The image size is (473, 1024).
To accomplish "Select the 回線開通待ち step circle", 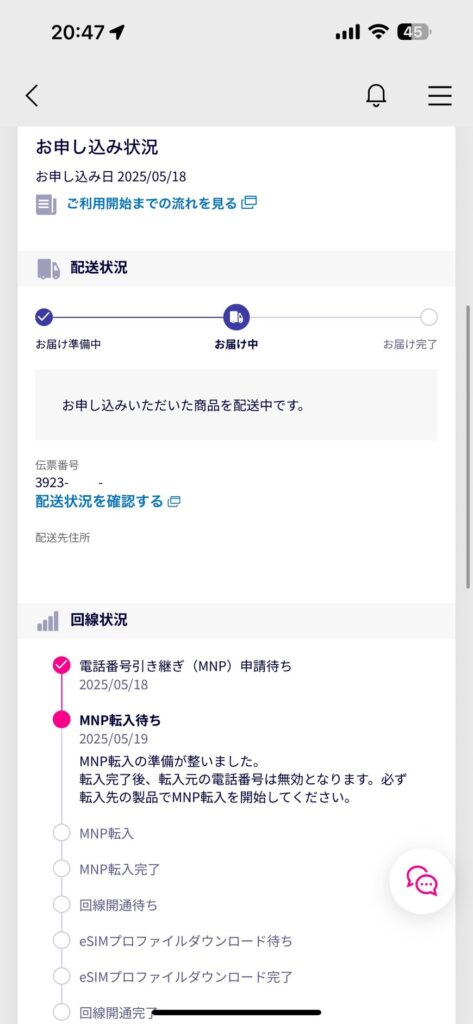I will [61, 905].
